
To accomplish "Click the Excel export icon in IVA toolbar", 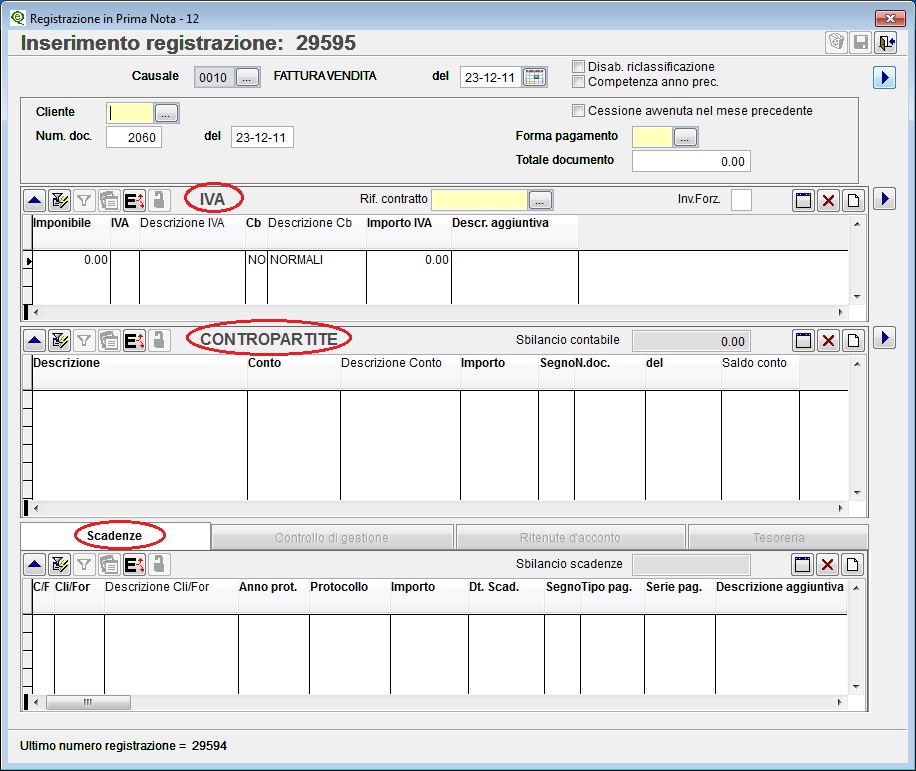I will [134, 201].
